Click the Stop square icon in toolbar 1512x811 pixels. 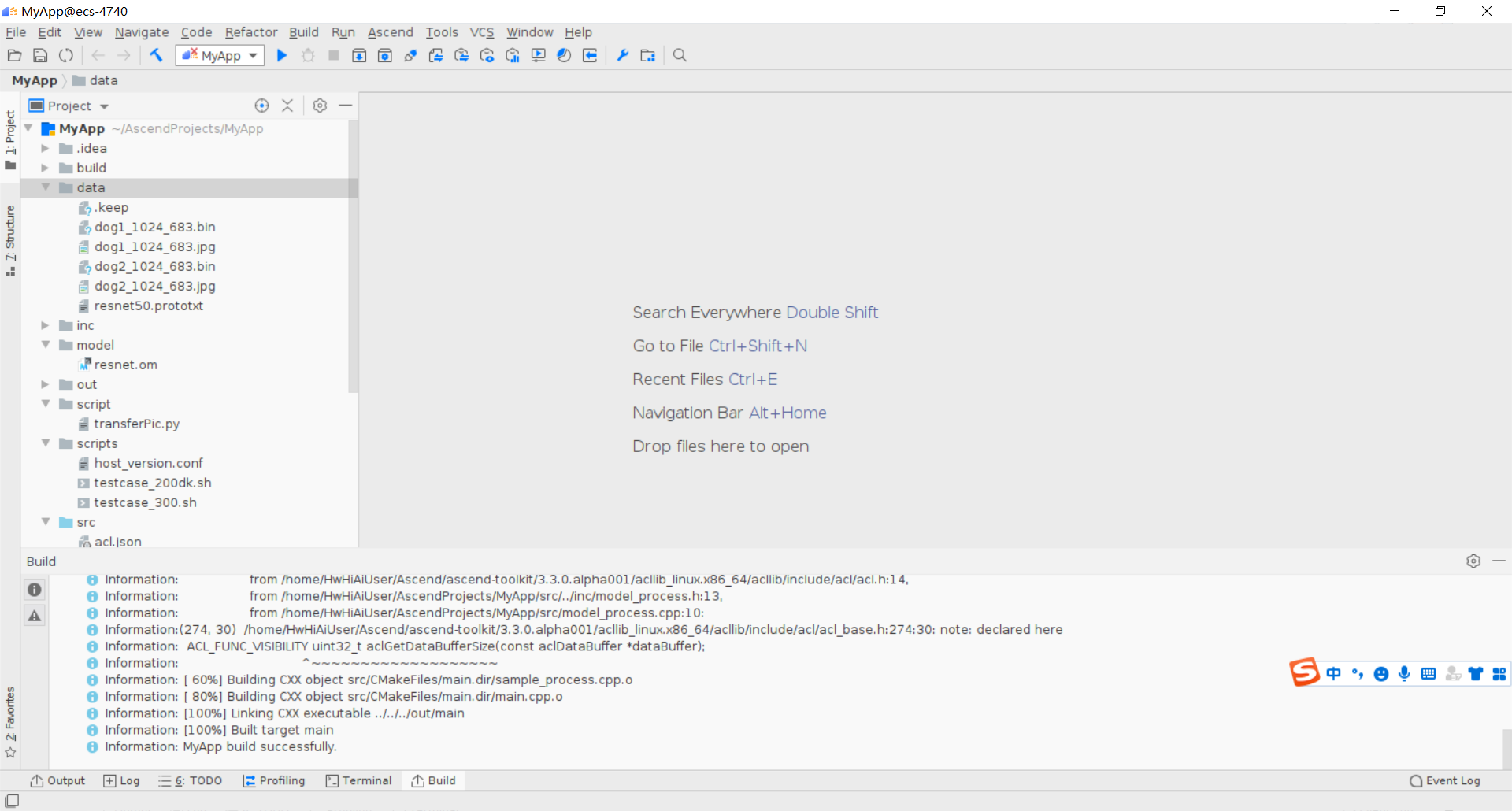334,55
